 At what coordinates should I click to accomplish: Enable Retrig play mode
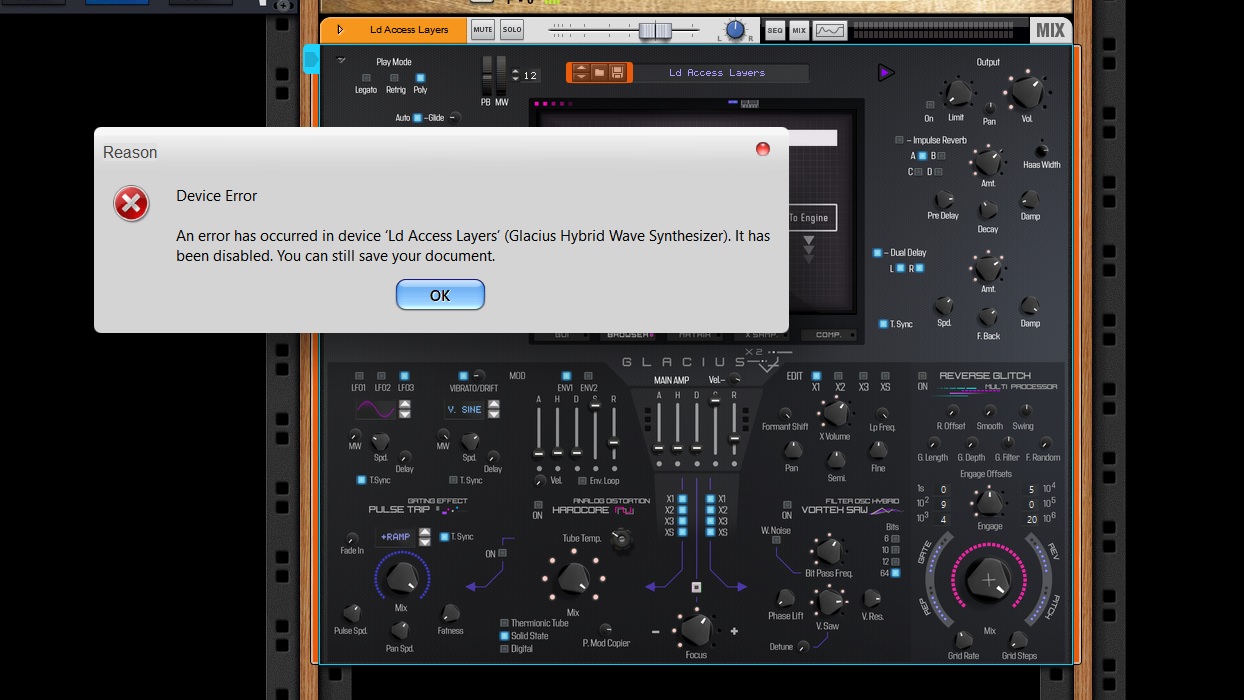click(396, 77)
